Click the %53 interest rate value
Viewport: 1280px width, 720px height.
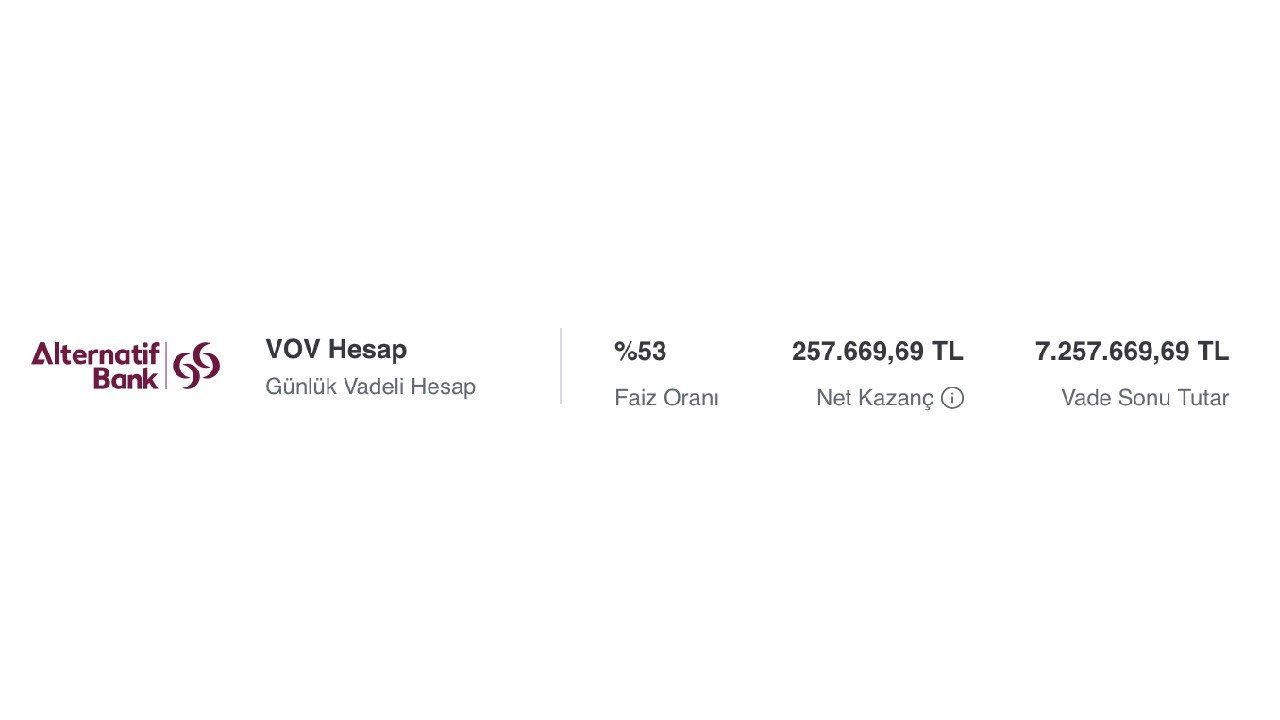(640, 352)
